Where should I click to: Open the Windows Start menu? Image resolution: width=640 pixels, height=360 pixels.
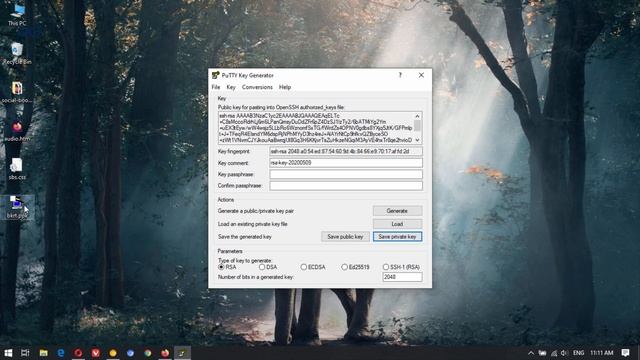click(x=8, y=353)
